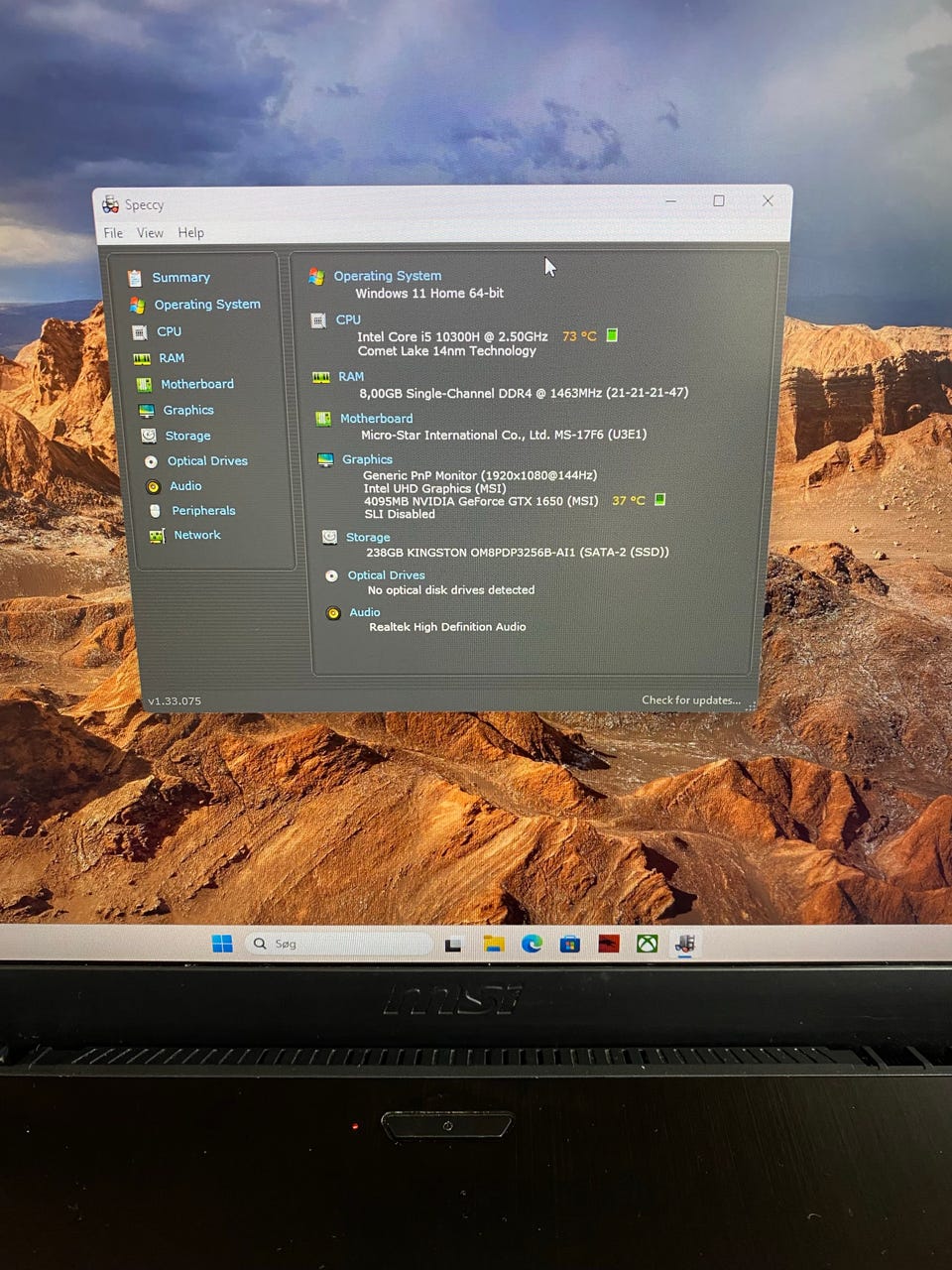Open Microsoft Store from the taskbar
This screenshot has height=1270, width=952.
[570, 944]
